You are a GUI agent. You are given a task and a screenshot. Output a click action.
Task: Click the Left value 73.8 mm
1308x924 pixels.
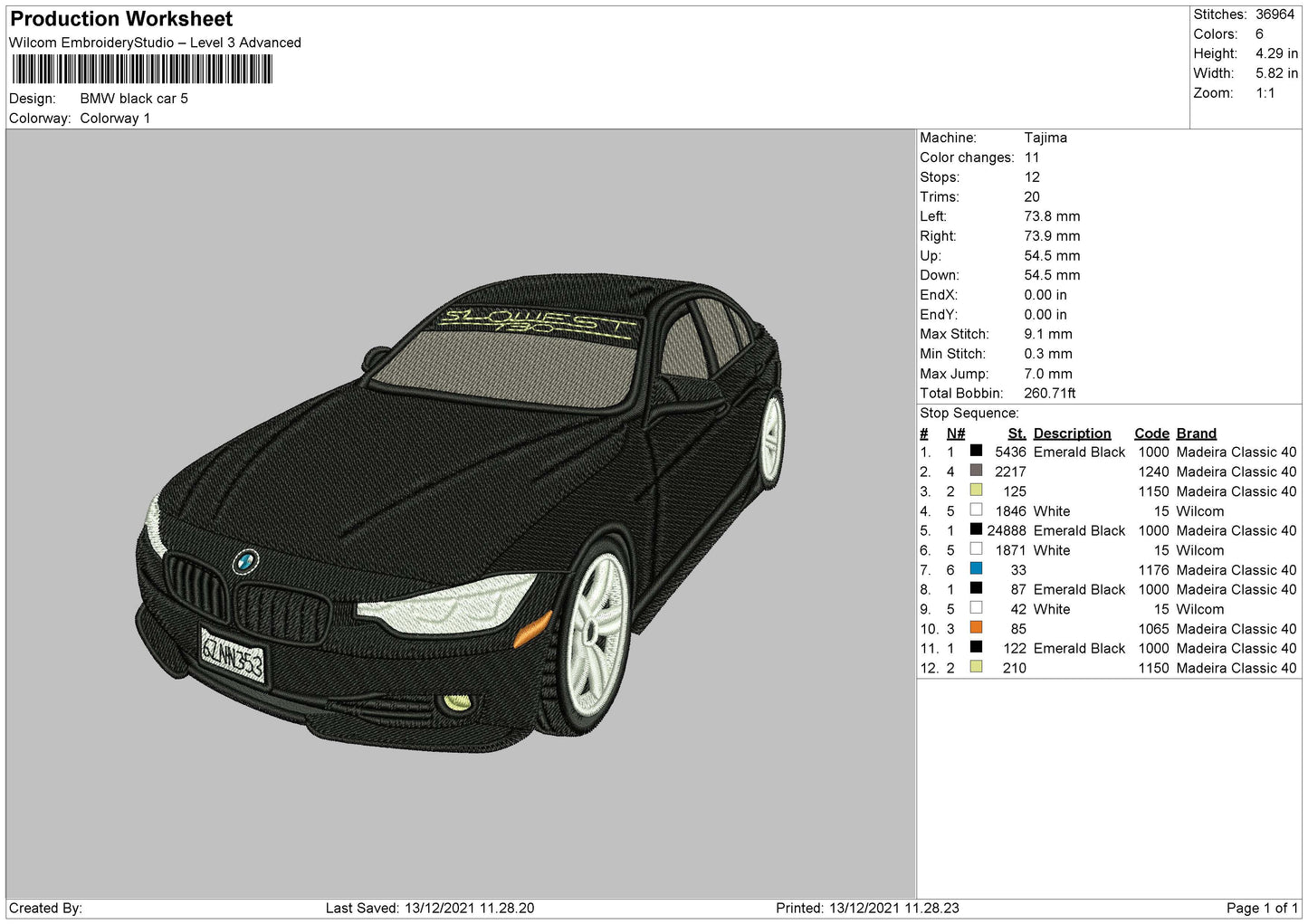click(x=1052, y=216)
